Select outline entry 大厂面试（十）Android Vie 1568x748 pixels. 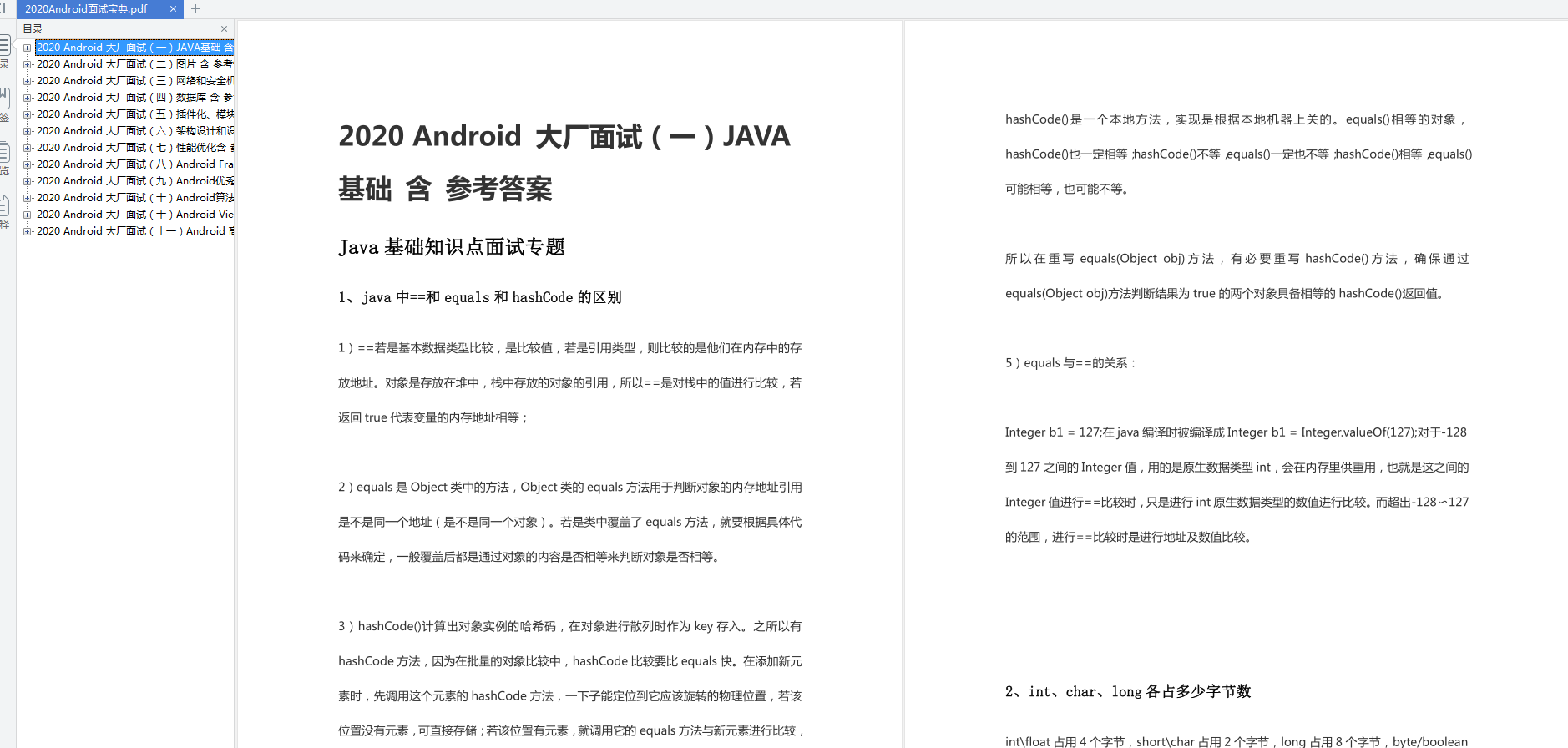tap(134, 215)
